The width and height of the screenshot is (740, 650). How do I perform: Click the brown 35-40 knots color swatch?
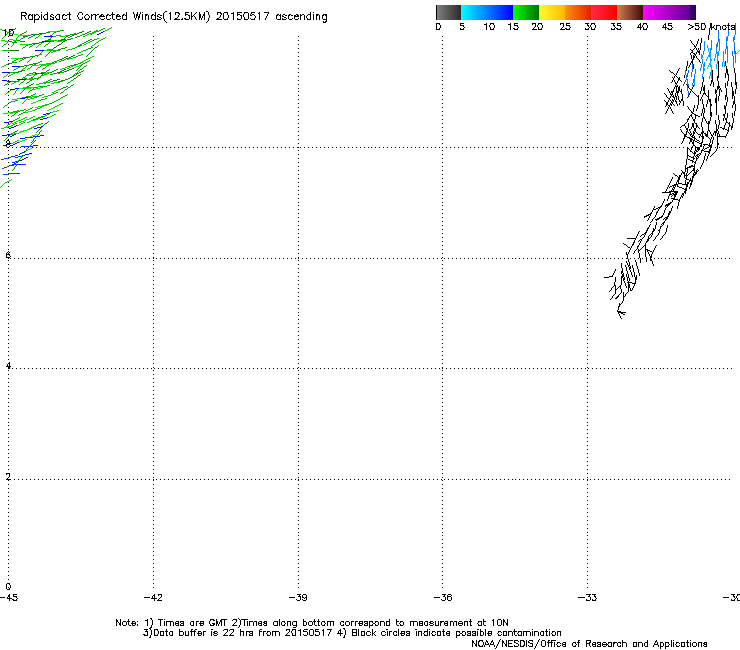(630, 12)
